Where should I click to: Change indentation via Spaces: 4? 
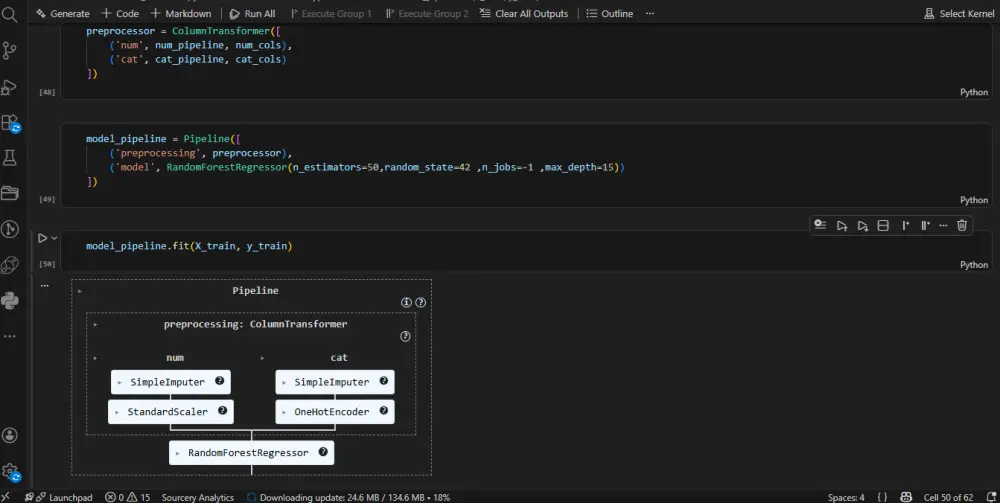(x=846, y=497)
